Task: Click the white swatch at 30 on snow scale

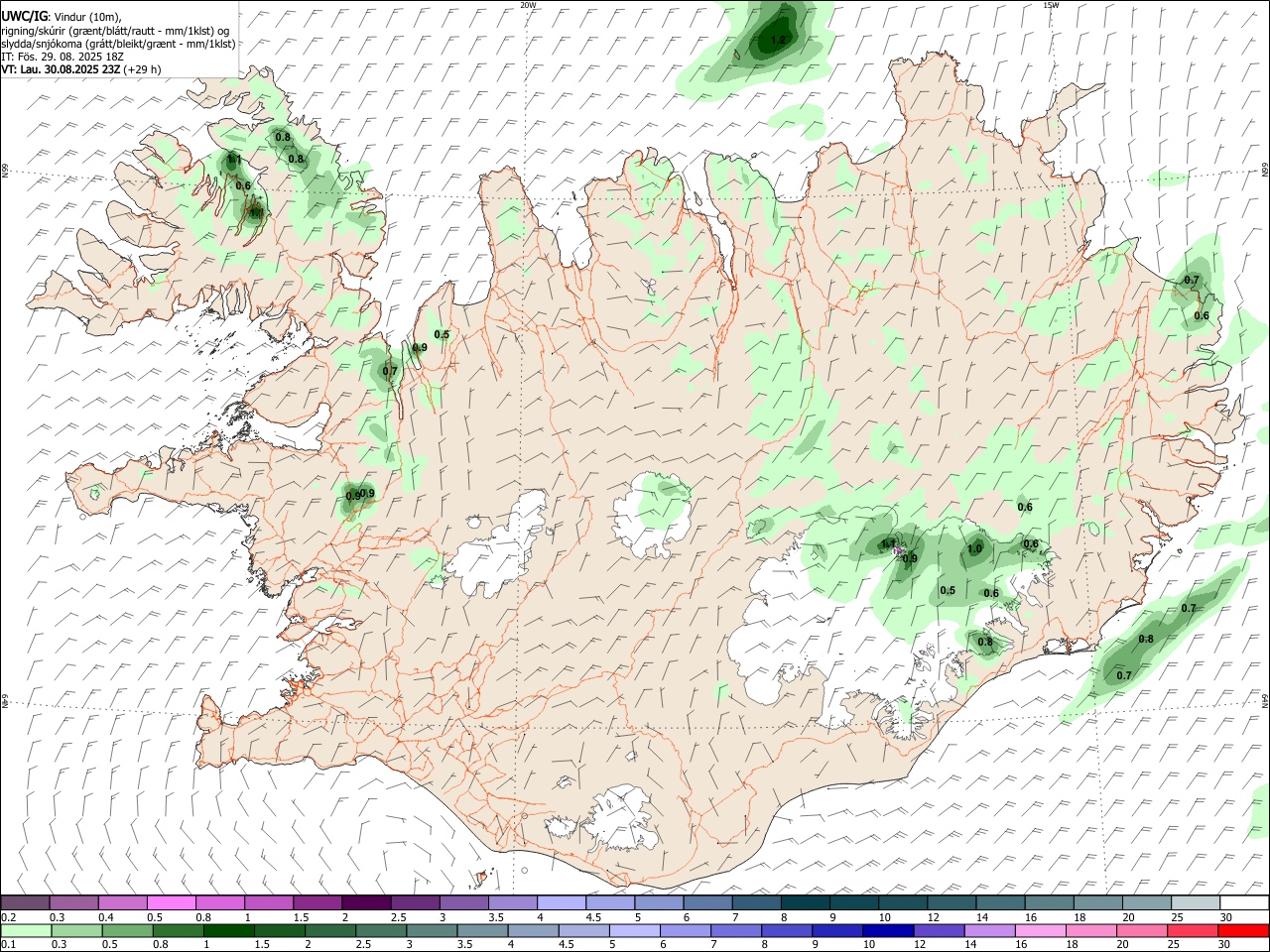Action: click(1243, 903)
